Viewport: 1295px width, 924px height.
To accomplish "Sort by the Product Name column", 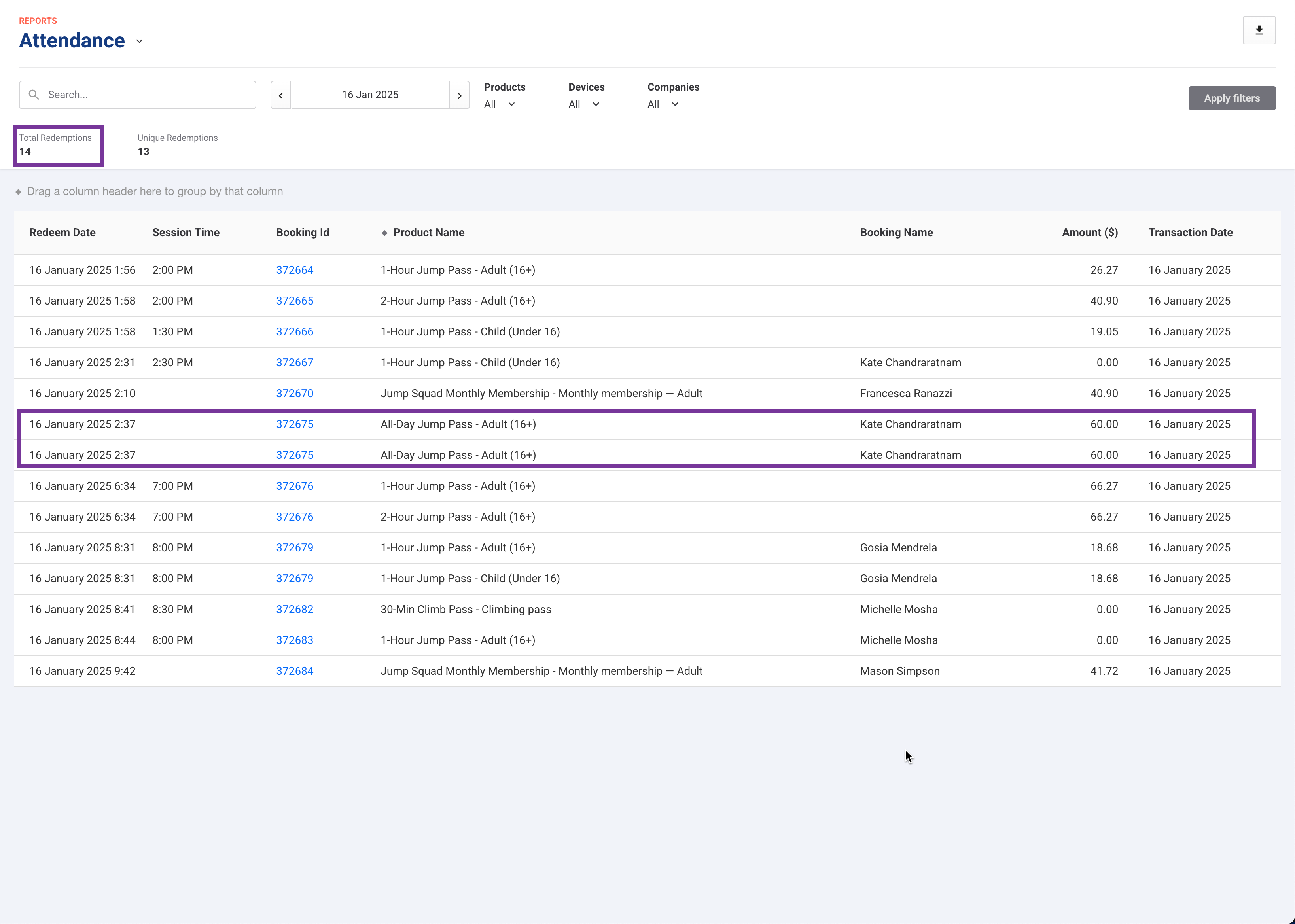I will pos(429,232).
